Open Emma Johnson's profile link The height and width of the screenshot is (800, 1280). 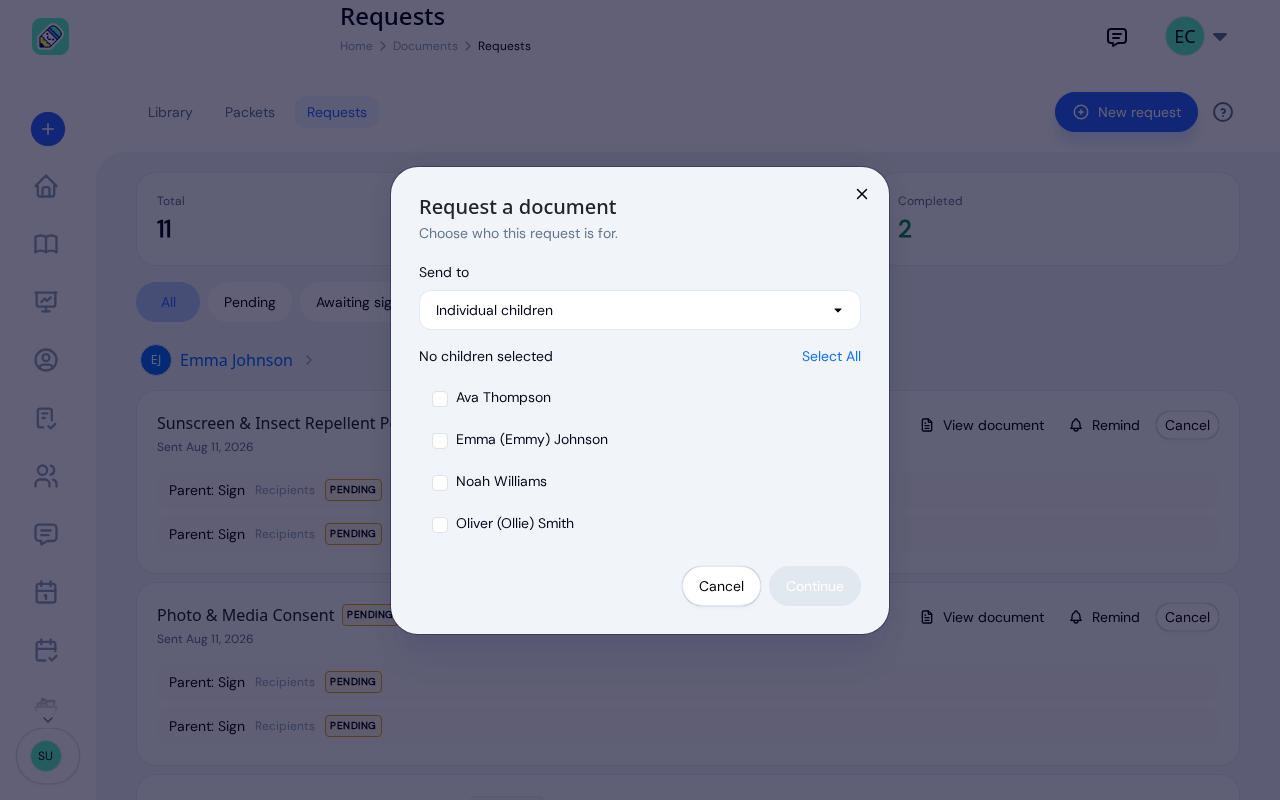[236, 360]
